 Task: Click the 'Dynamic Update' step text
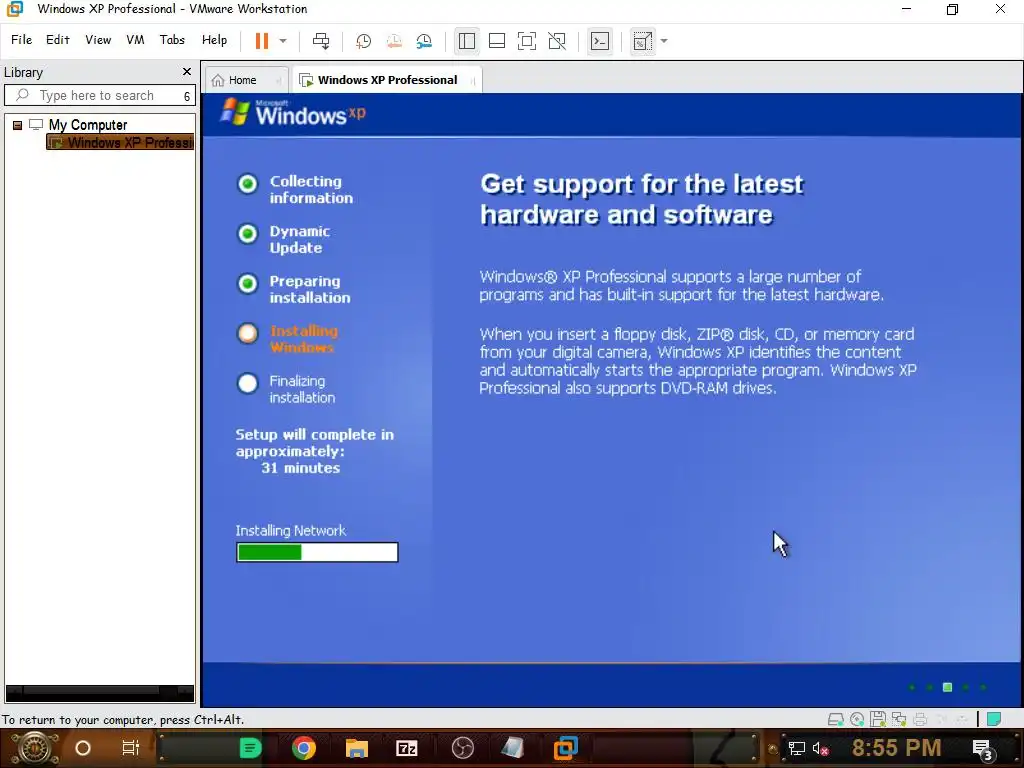[300, 239]
